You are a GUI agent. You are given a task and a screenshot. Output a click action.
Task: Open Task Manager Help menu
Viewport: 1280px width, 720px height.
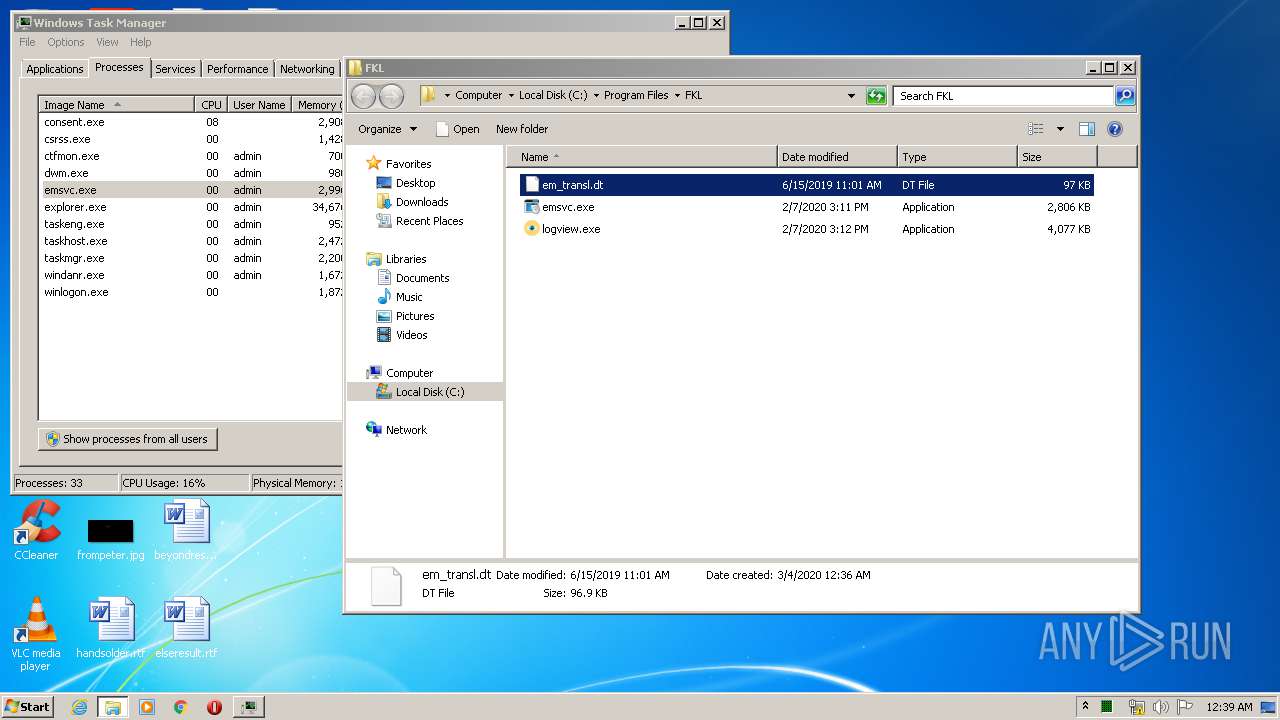tap(141, 42)
